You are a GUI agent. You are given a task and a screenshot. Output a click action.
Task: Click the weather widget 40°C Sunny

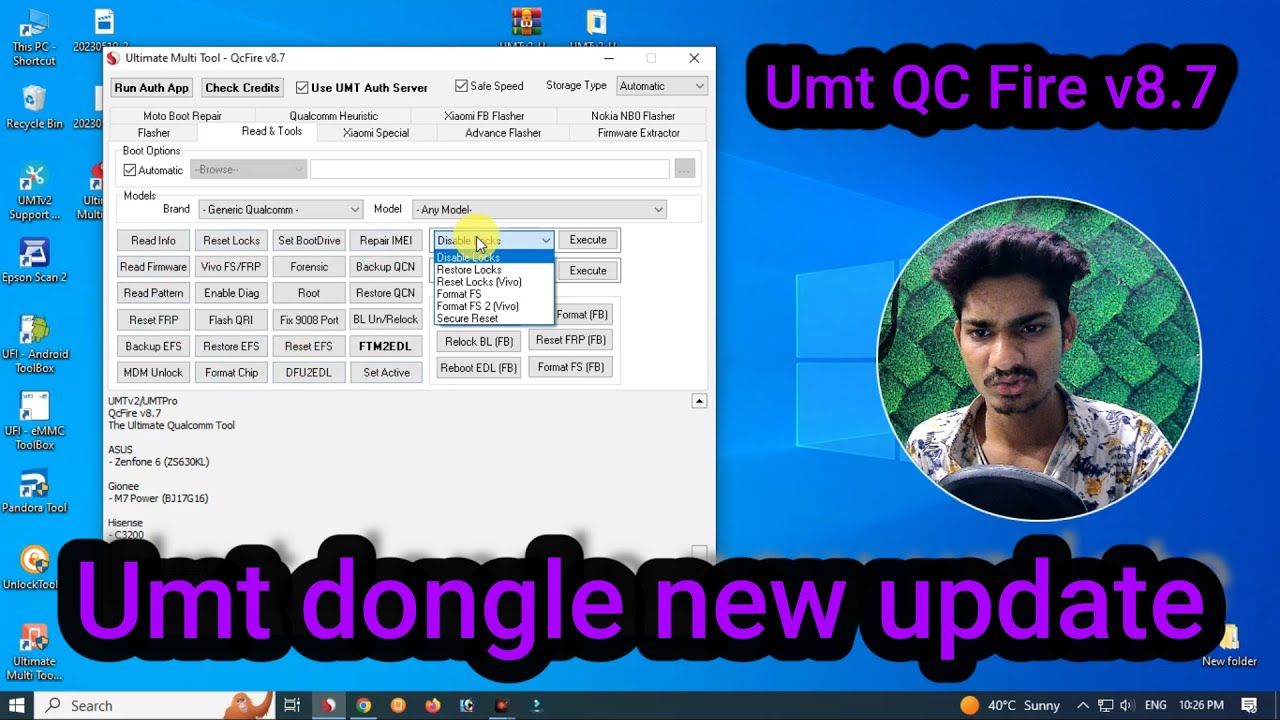pos(1009,705)
